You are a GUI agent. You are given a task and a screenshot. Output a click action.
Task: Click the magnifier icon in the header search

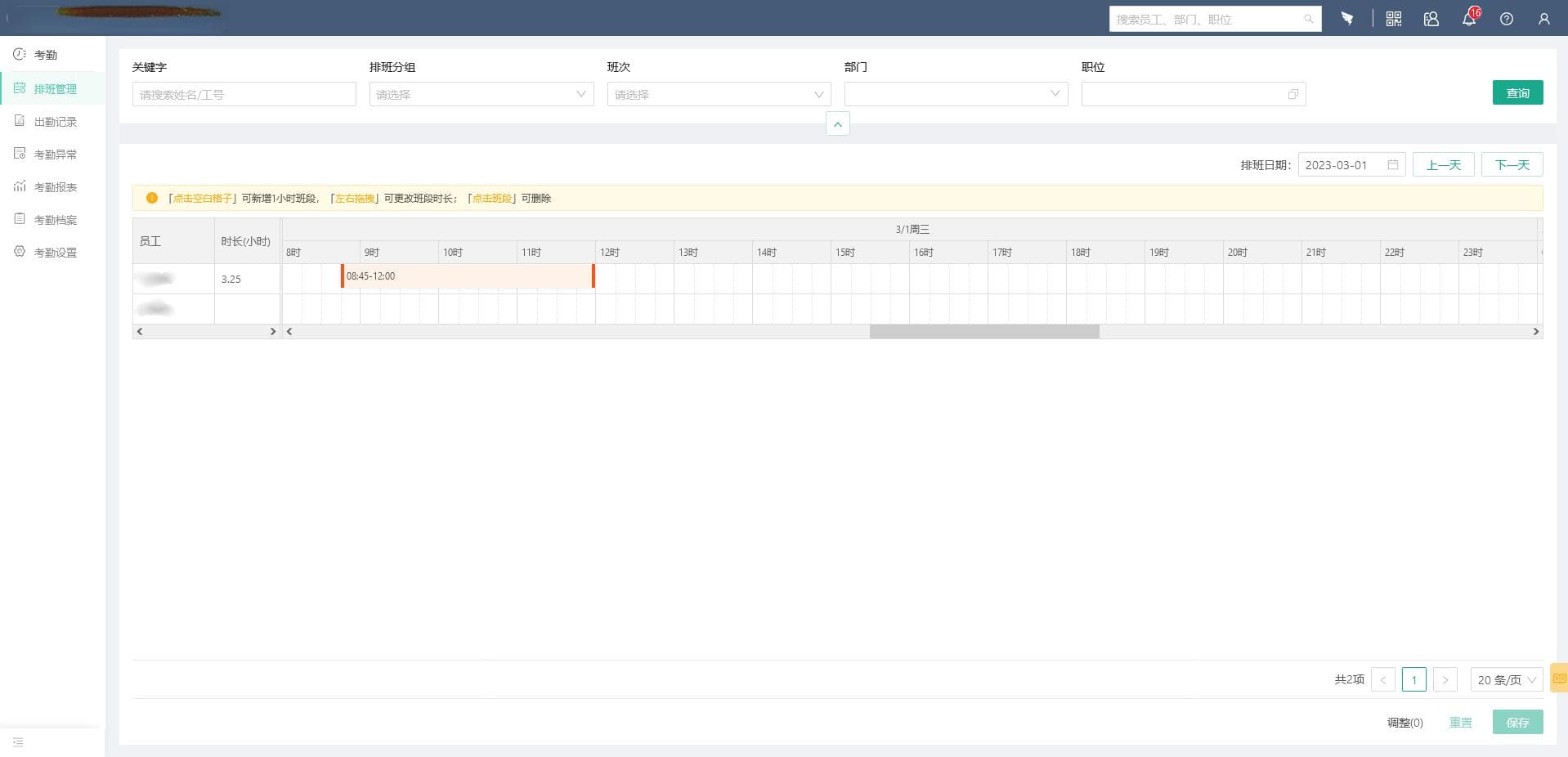click(x=1308, y=19)
